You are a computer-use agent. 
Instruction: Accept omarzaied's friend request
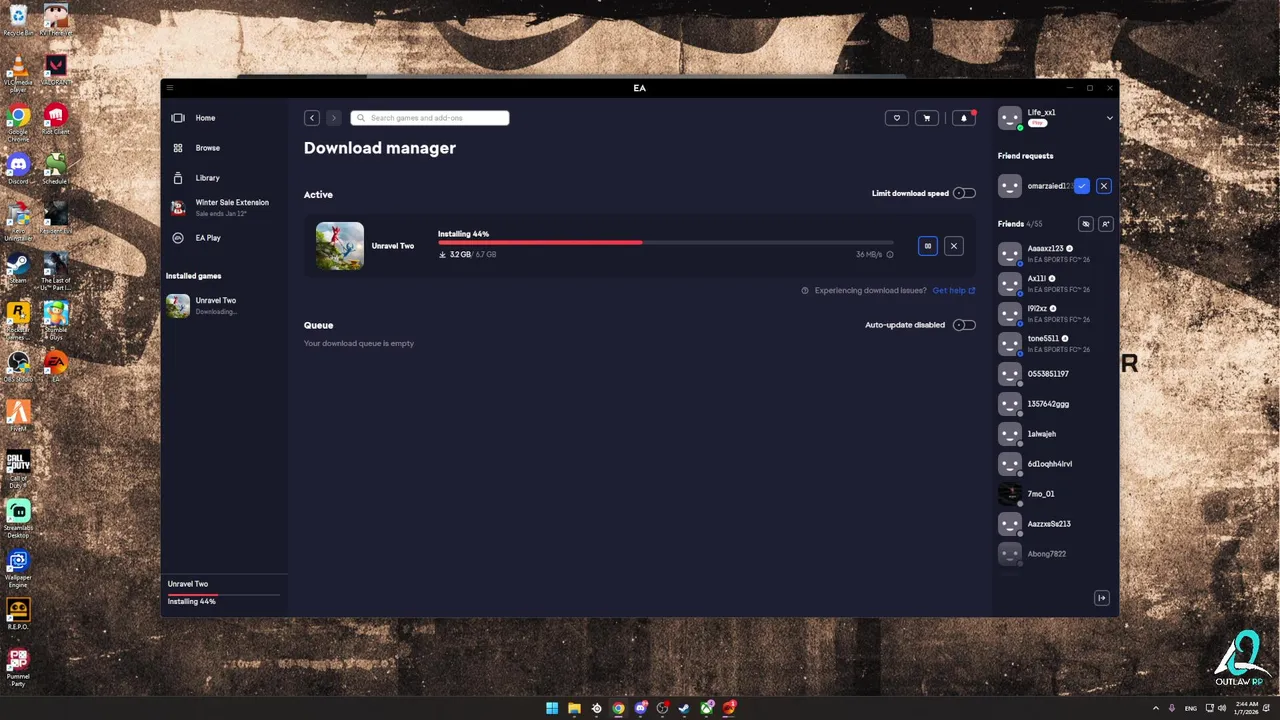pos(1082,186)
